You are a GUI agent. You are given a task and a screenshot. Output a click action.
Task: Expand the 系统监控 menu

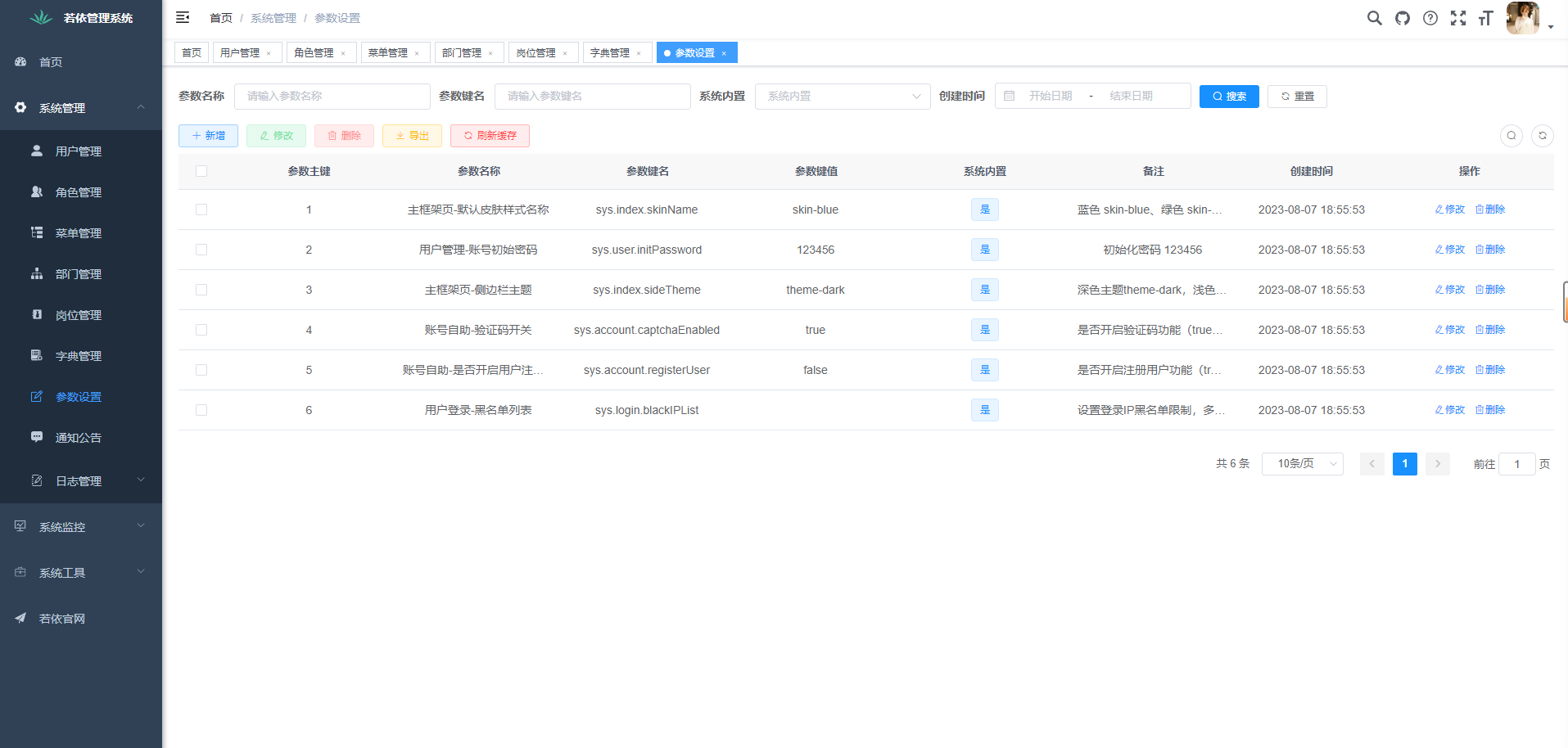[81, 526]
